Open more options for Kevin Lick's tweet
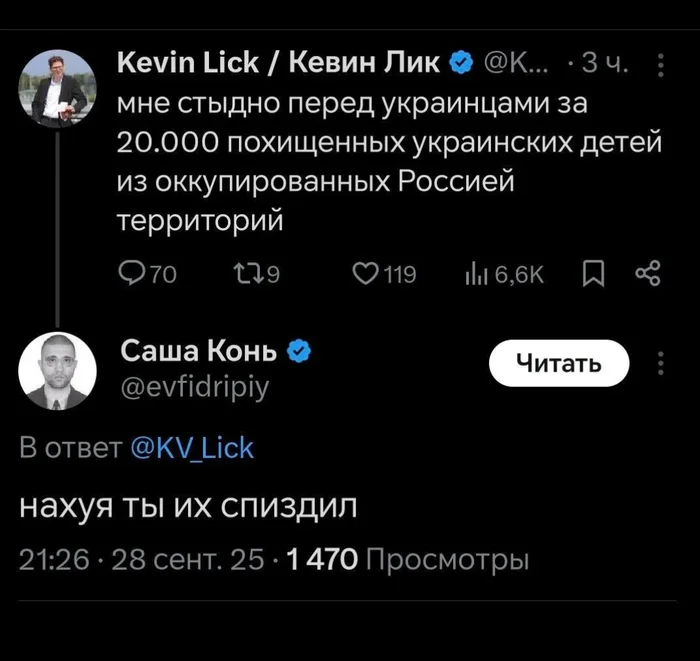 660,66
